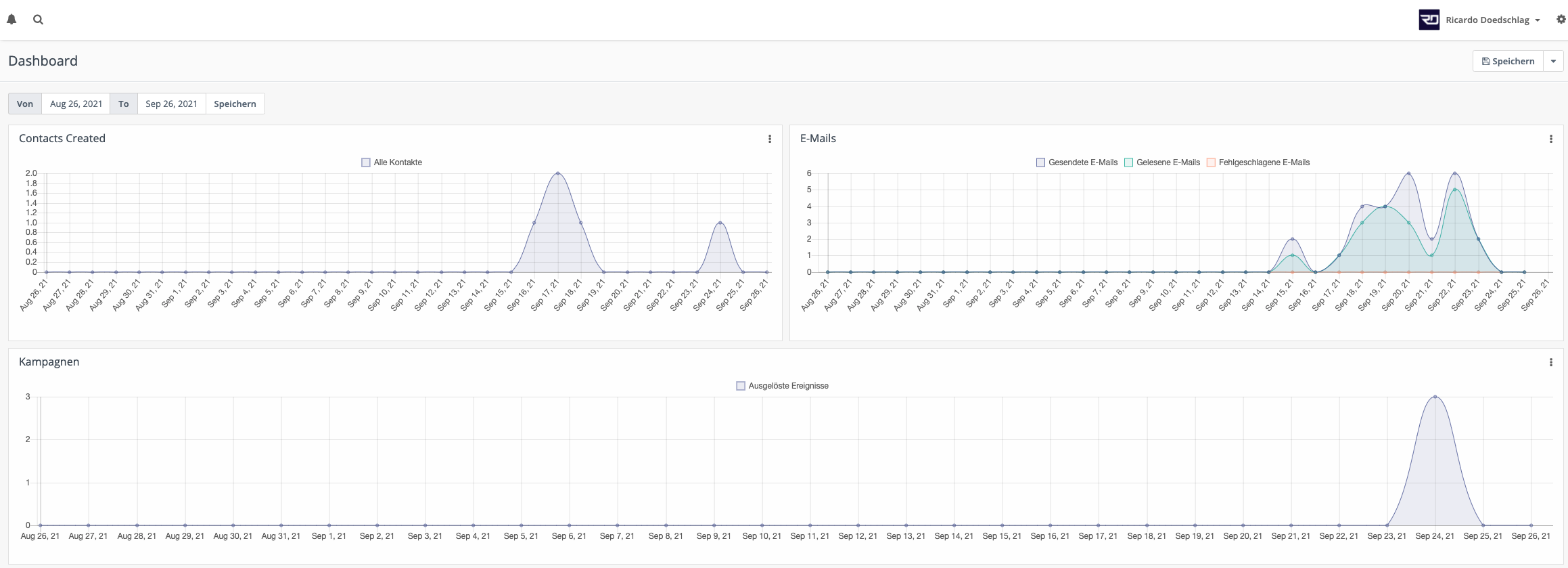
Task: Click the Sep 24 peak point in Kampagnen chart
Action: click(x=1435, y=397)
